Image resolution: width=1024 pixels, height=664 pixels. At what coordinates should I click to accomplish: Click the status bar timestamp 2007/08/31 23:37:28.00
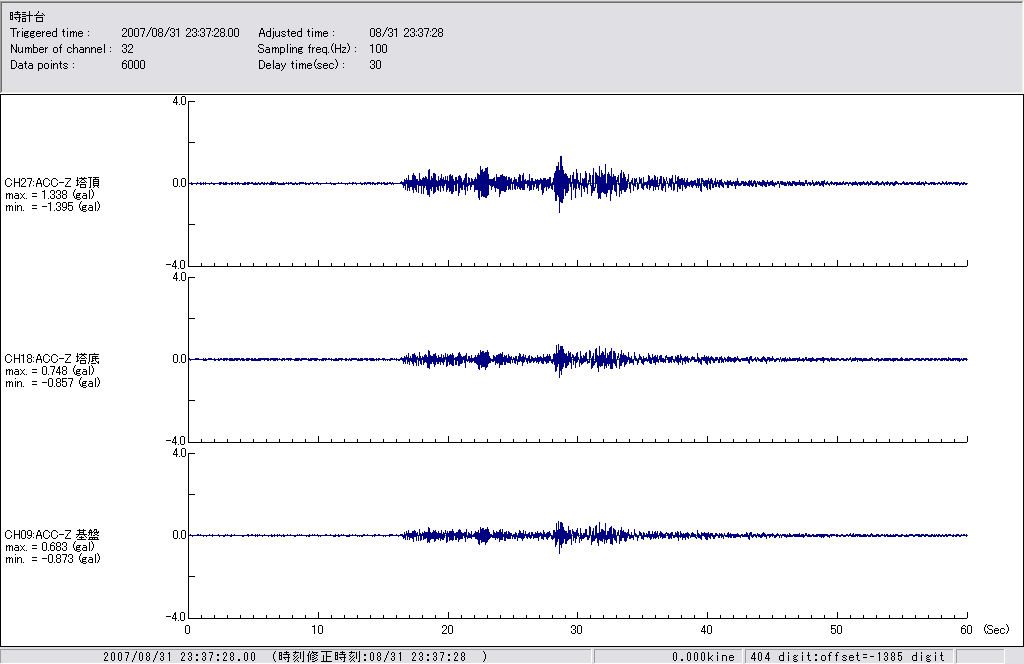tap(172, 657)
